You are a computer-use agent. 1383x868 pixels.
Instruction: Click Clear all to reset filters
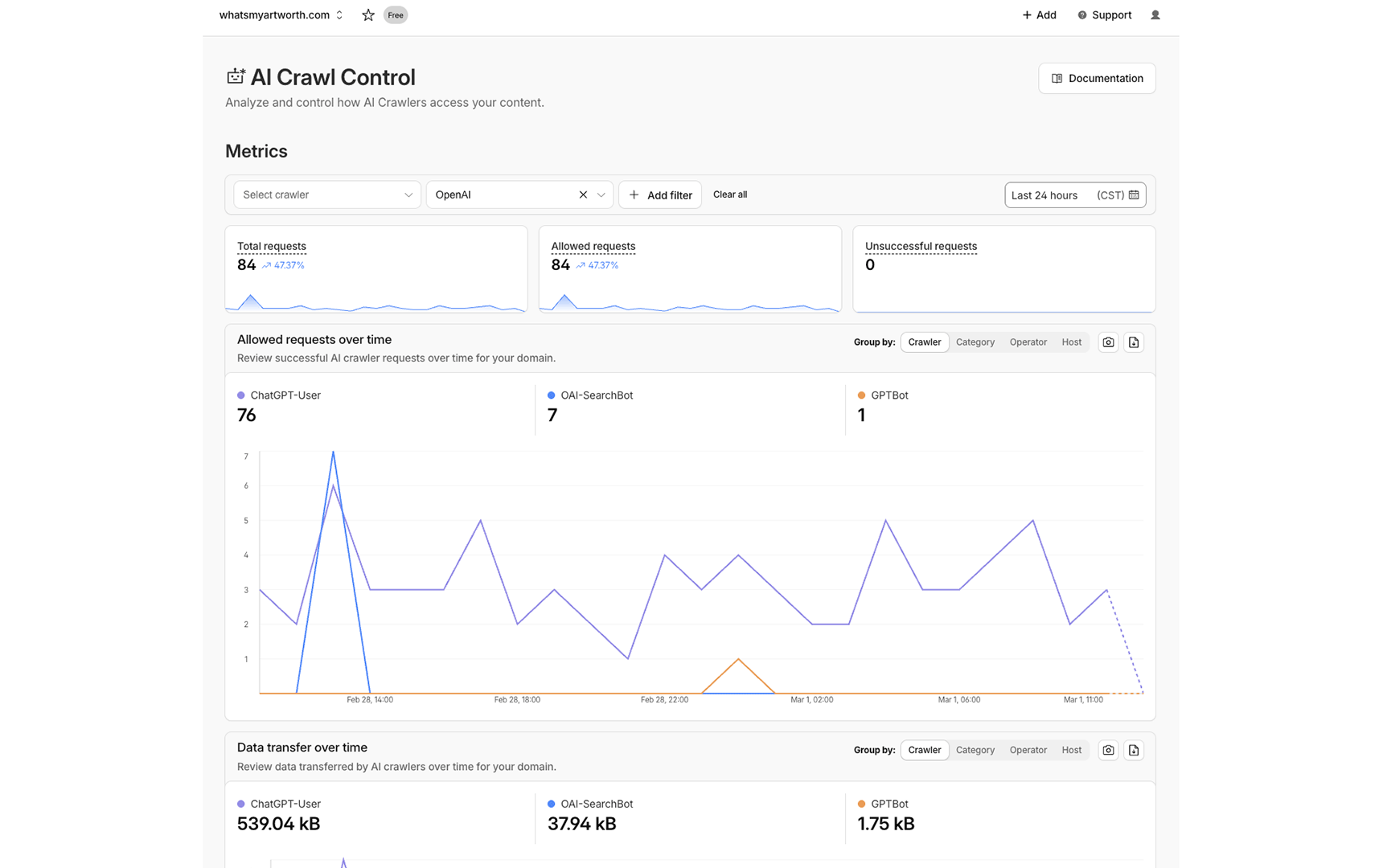click(x=730, y=194)
